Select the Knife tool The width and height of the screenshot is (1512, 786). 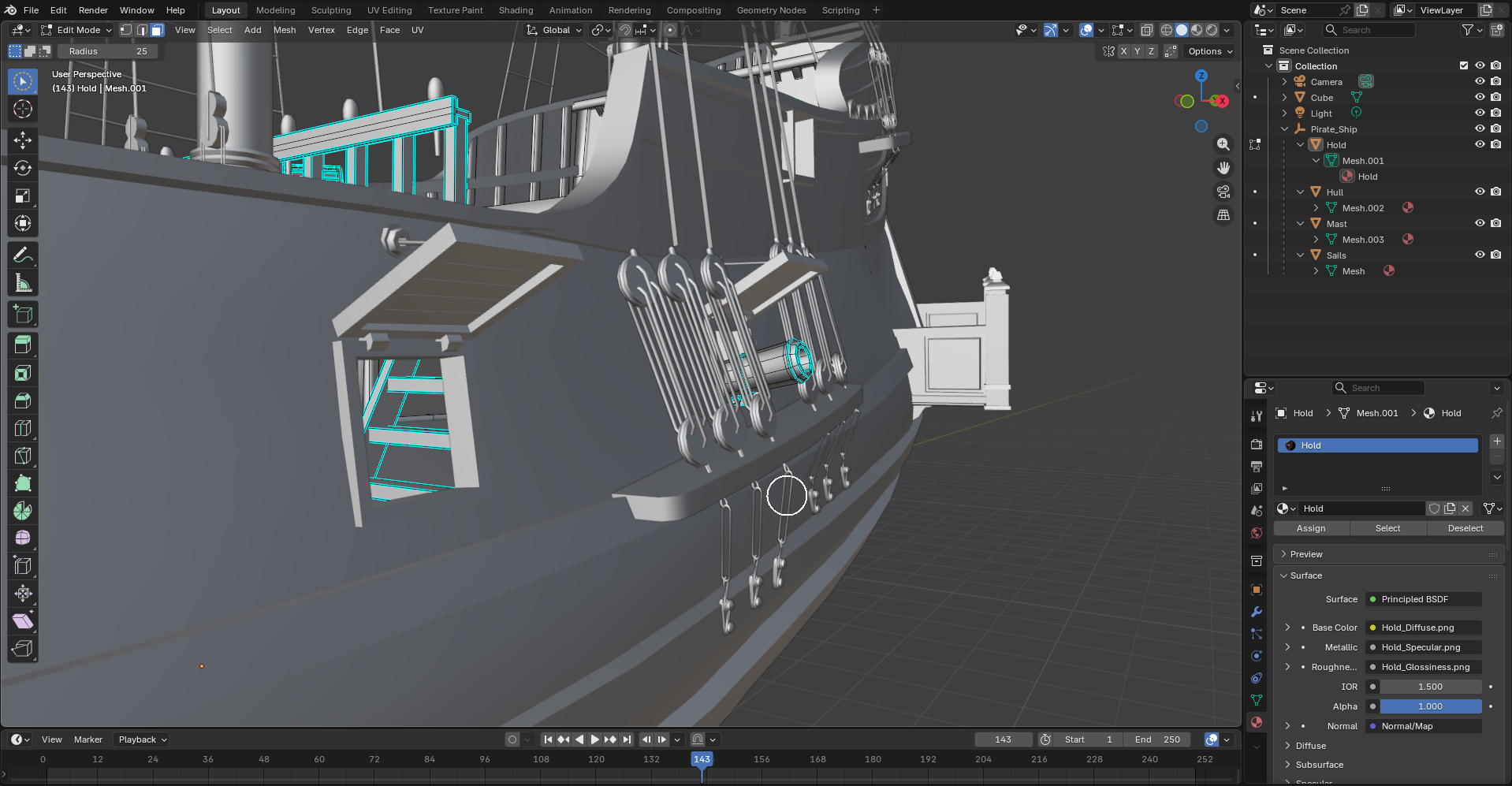coord(23,455)
